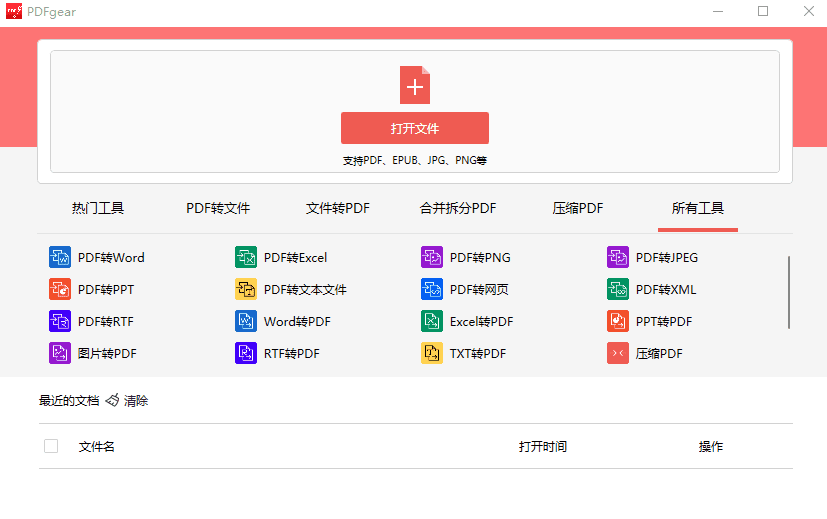Select the PDF转PNG tool icon
827x519 pixels.
pyautogui.click(x=432, y=257)
